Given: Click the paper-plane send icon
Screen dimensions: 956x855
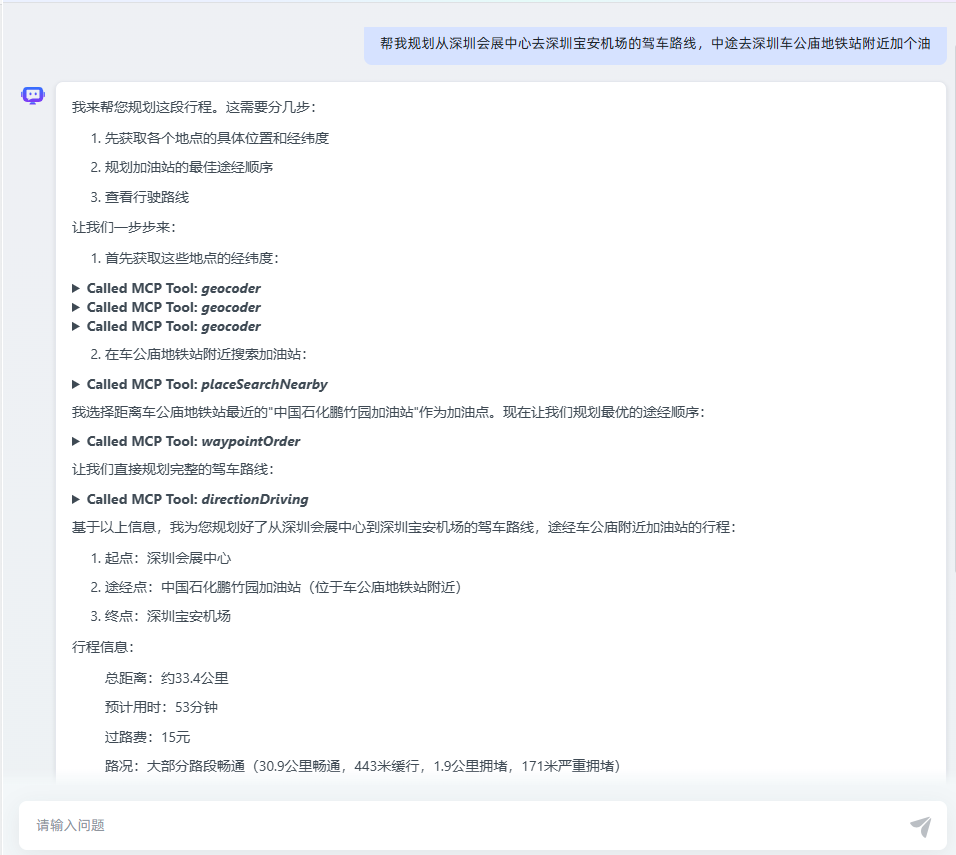Looking at the screenshot, I should tap(921, 825).
